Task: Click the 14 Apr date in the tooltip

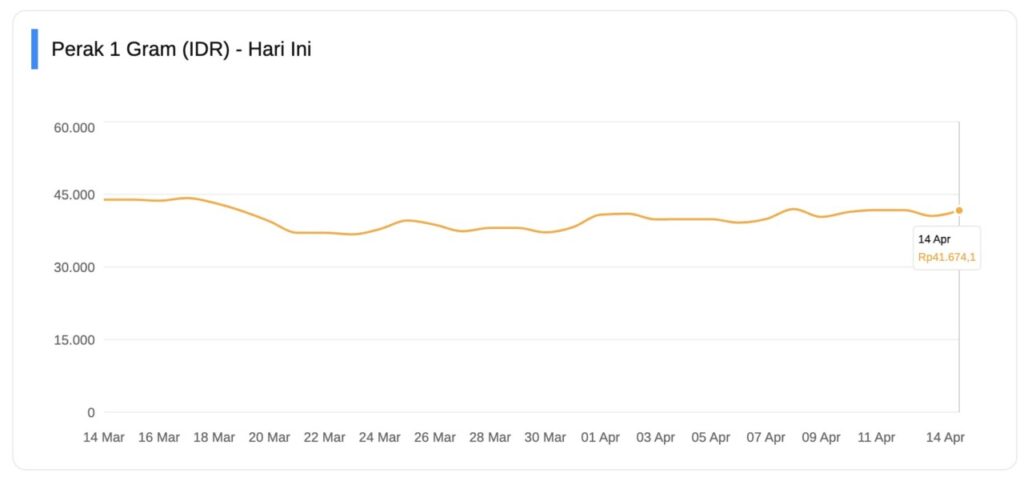Action: (933, 240)
